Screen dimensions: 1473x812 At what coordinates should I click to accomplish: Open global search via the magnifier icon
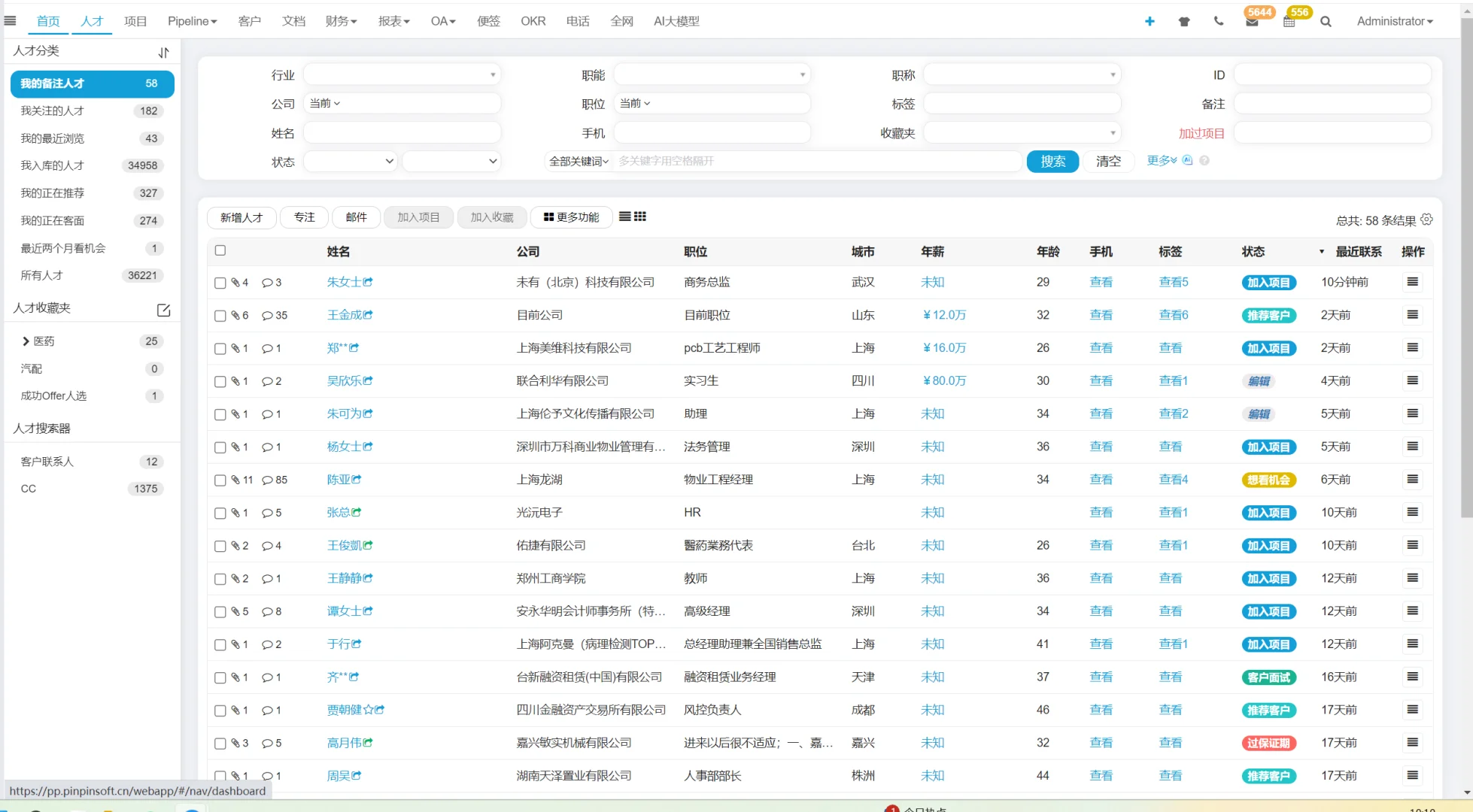[x=1326, y=22]
